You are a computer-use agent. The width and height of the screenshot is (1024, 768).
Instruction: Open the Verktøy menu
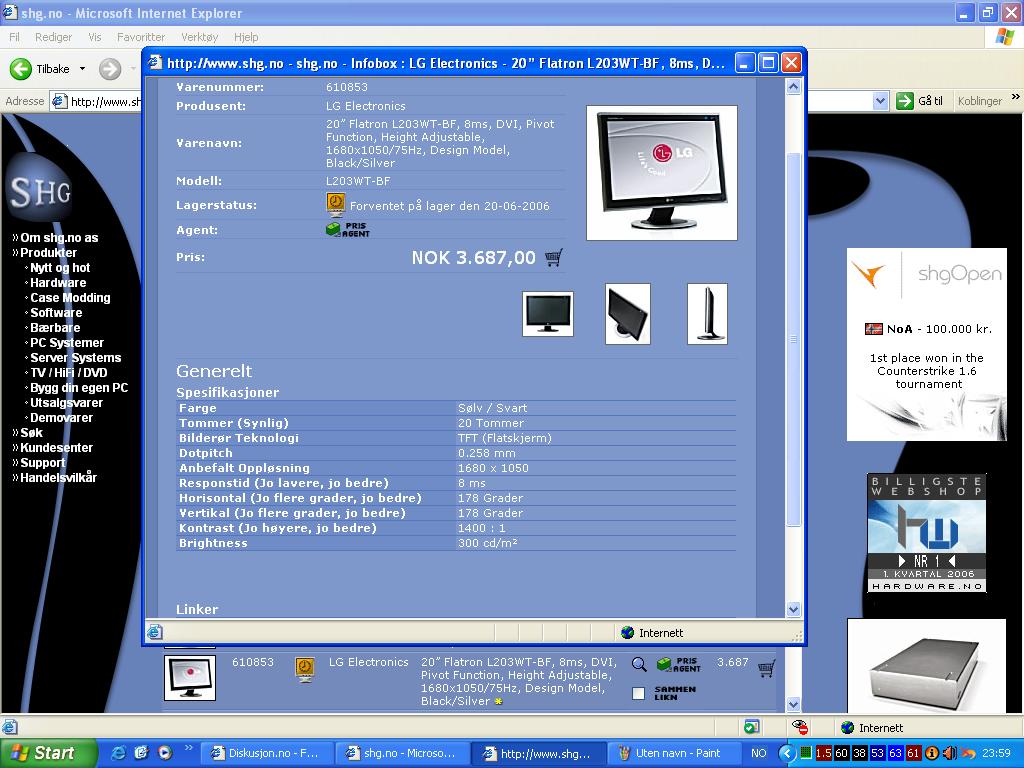coord(200,37)
